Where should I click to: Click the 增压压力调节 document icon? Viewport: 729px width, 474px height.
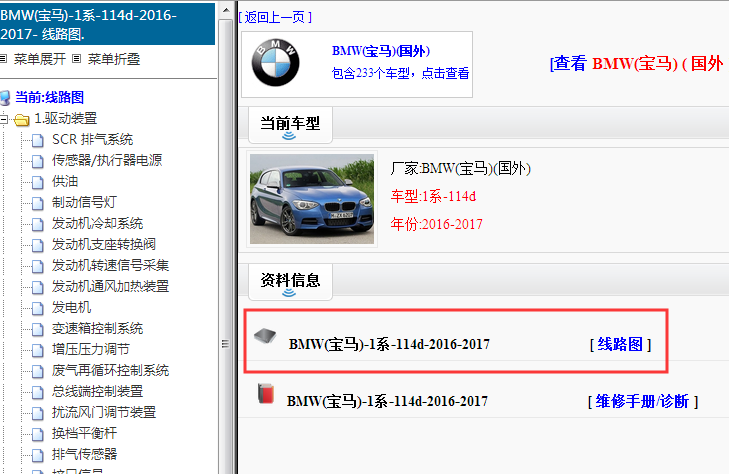(38, 350)
